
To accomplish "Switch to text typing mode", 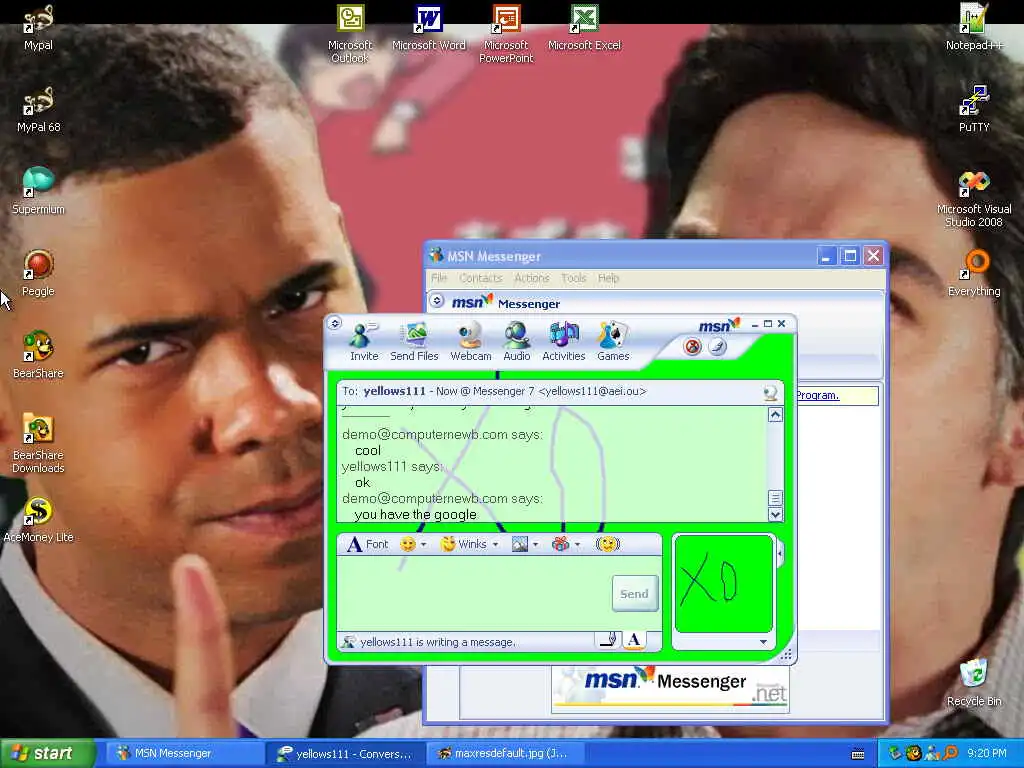I will click(x=633, y=639).
